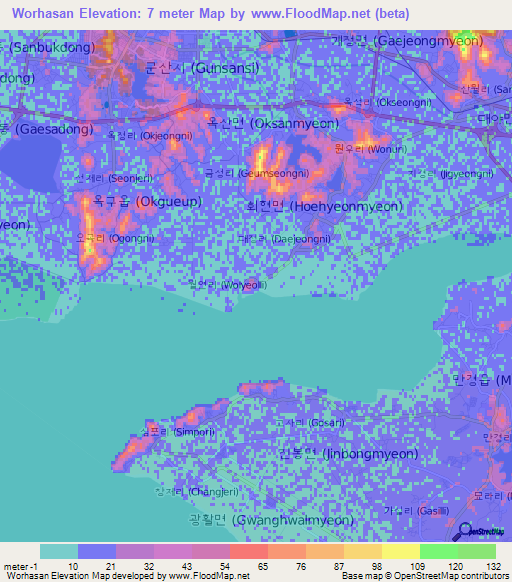Click the Ogongni village label
The height and width of the screenshot is (582, 512).
point(115,238)
